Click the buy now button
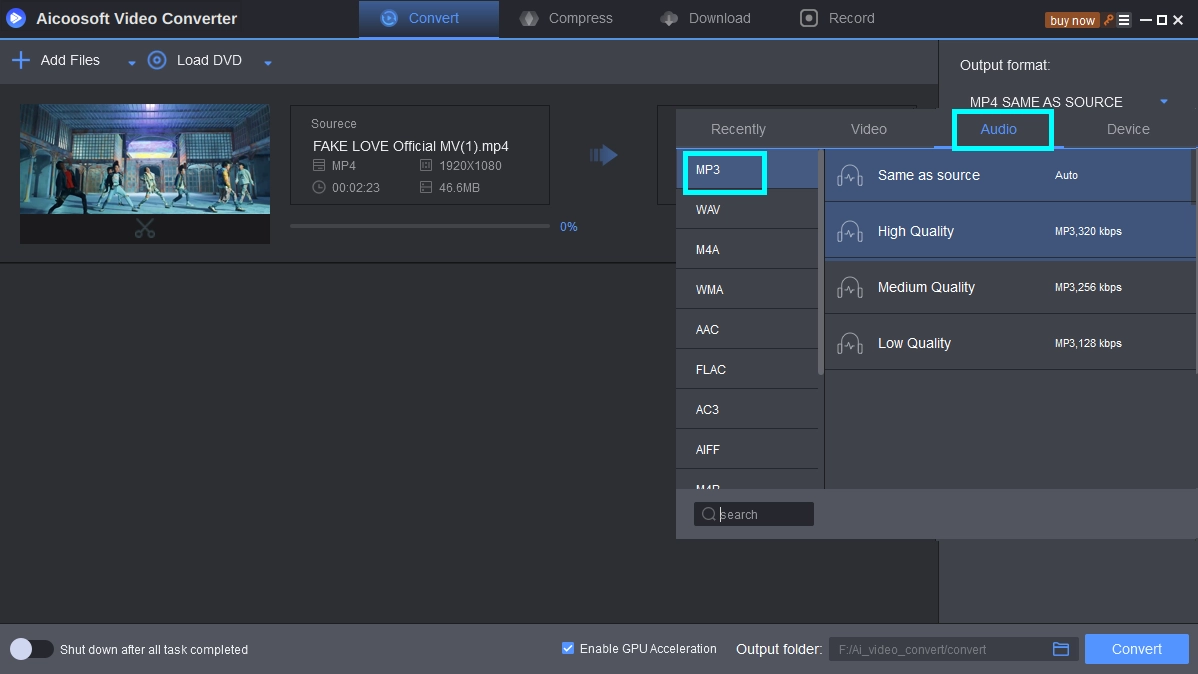This screenshot has width=1198, height=674. click(1072, 20)
